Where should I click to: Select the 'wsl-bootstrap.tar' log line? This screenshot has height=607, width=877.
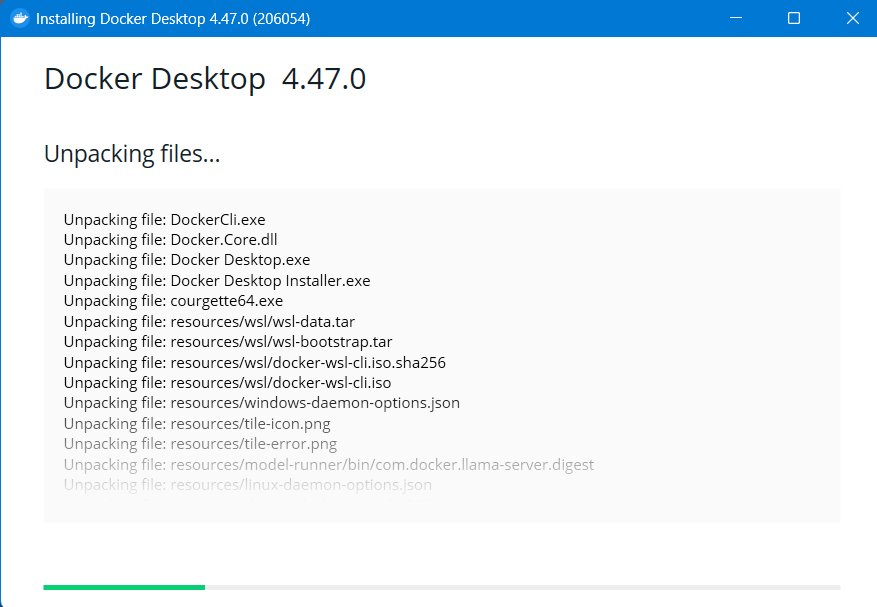click(x=228, y=341)
